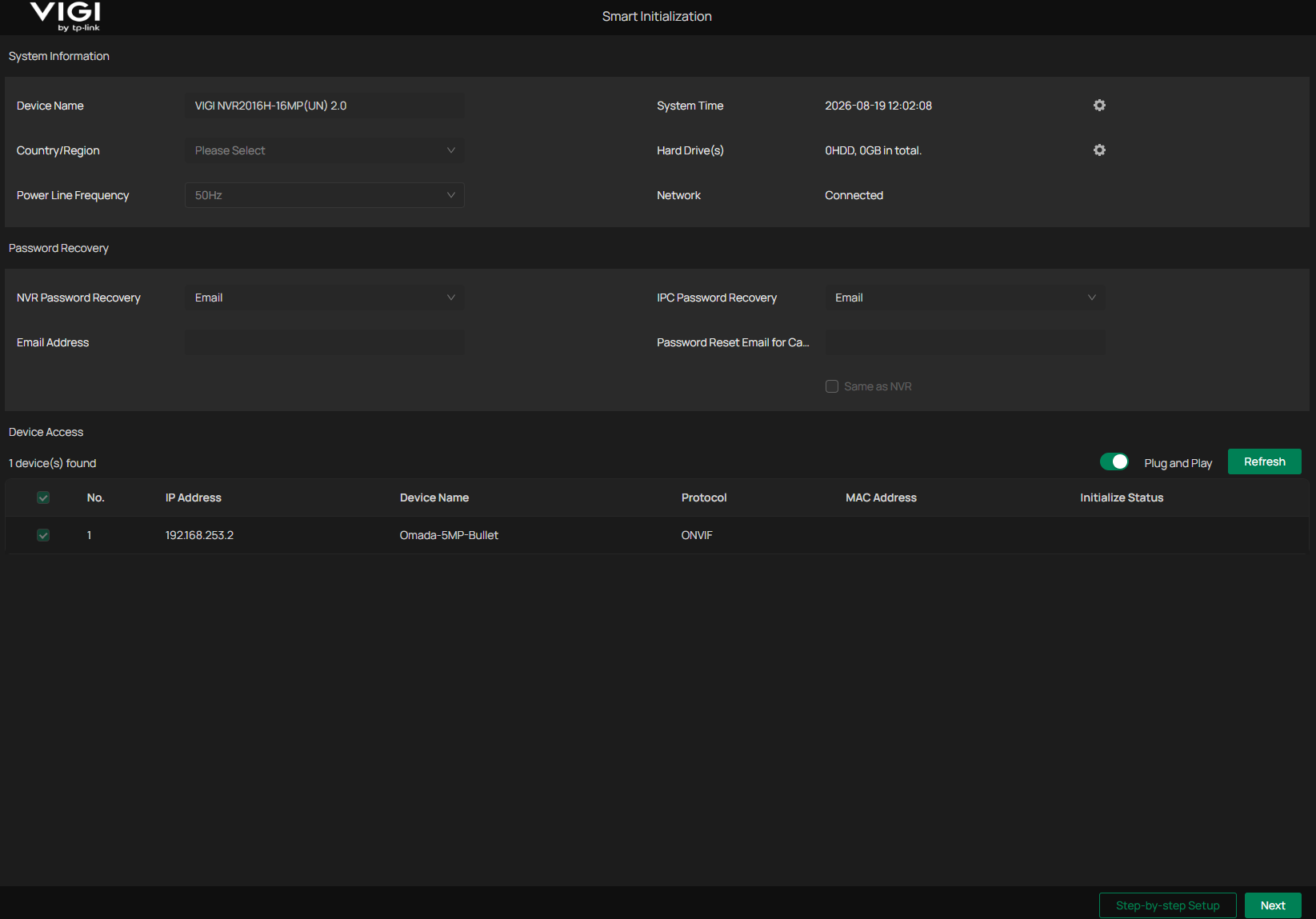
Task: Select IP address 192.168.253.2 cell
Action: [199, 535]
